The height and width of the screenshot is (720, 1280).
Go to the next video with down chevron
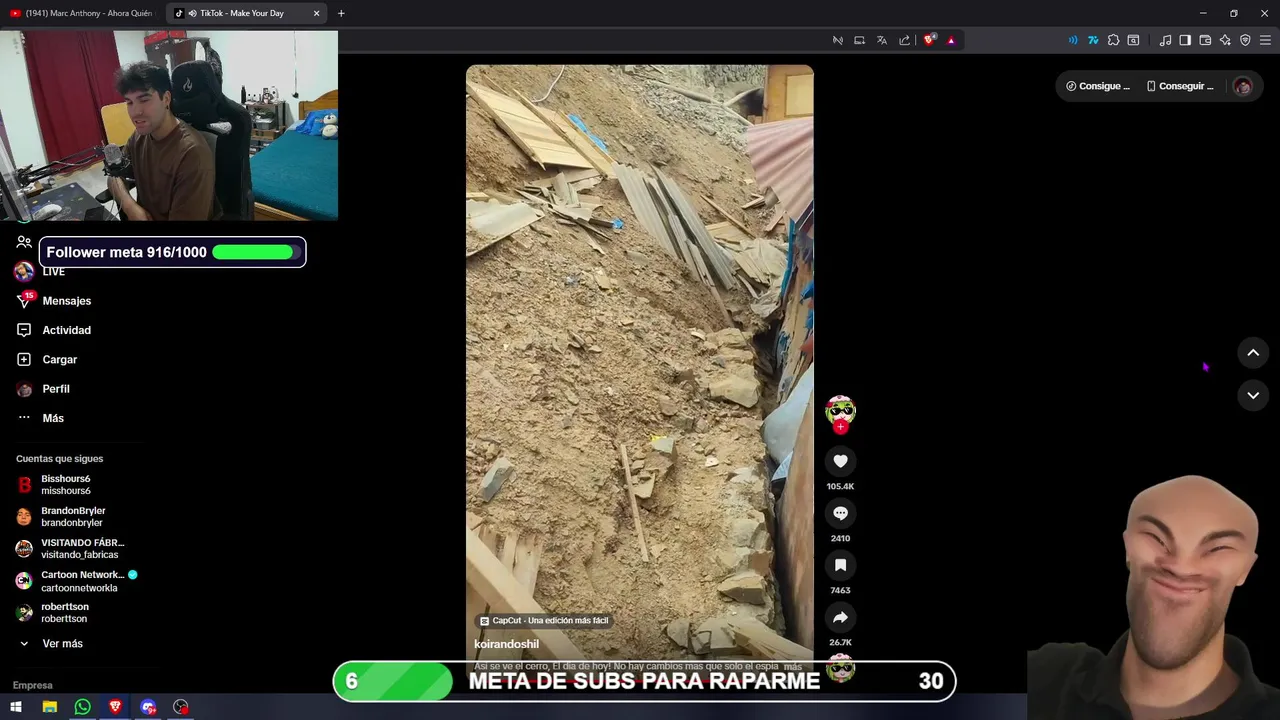(1253, 396)
